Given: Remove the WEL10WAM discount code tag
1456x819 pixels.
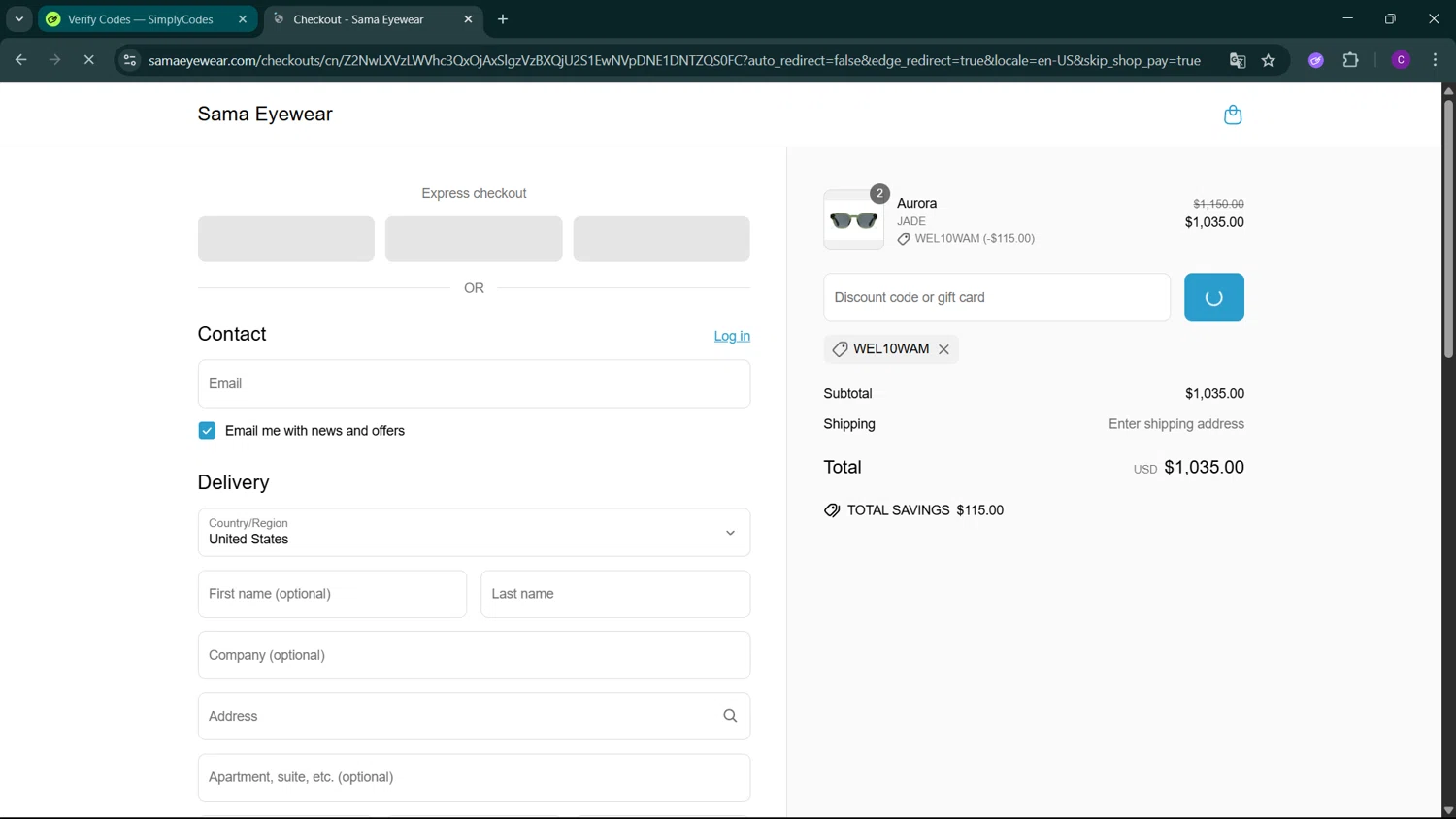Looking at the screenshot, I should (943, 349).
